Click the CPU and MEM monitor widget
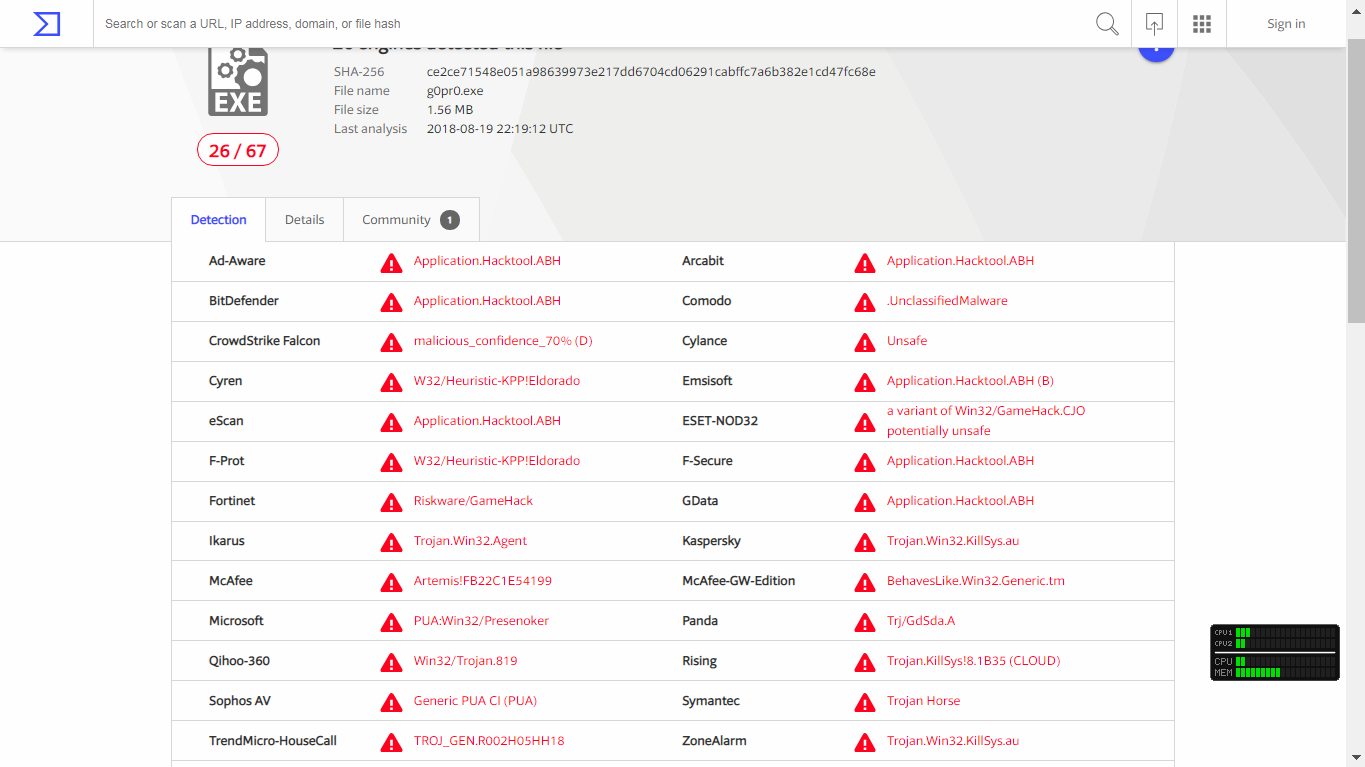Image resolution: width=1365 pixels, height=767 pixels. (1274, 653)
